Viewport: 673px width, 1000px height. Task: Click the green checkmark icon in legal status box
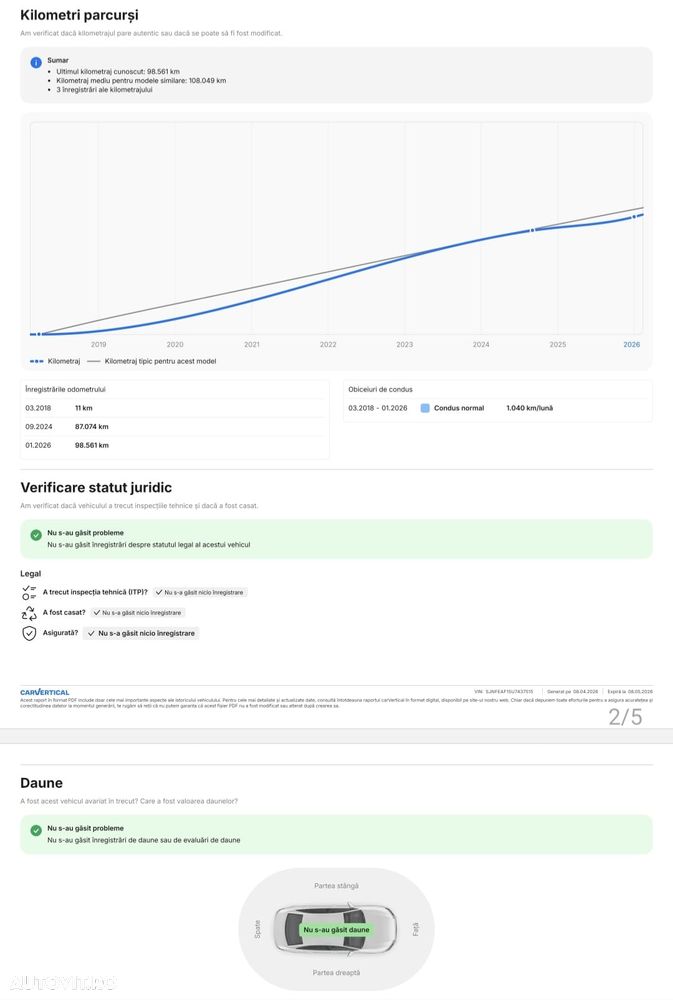click(36, 535)
